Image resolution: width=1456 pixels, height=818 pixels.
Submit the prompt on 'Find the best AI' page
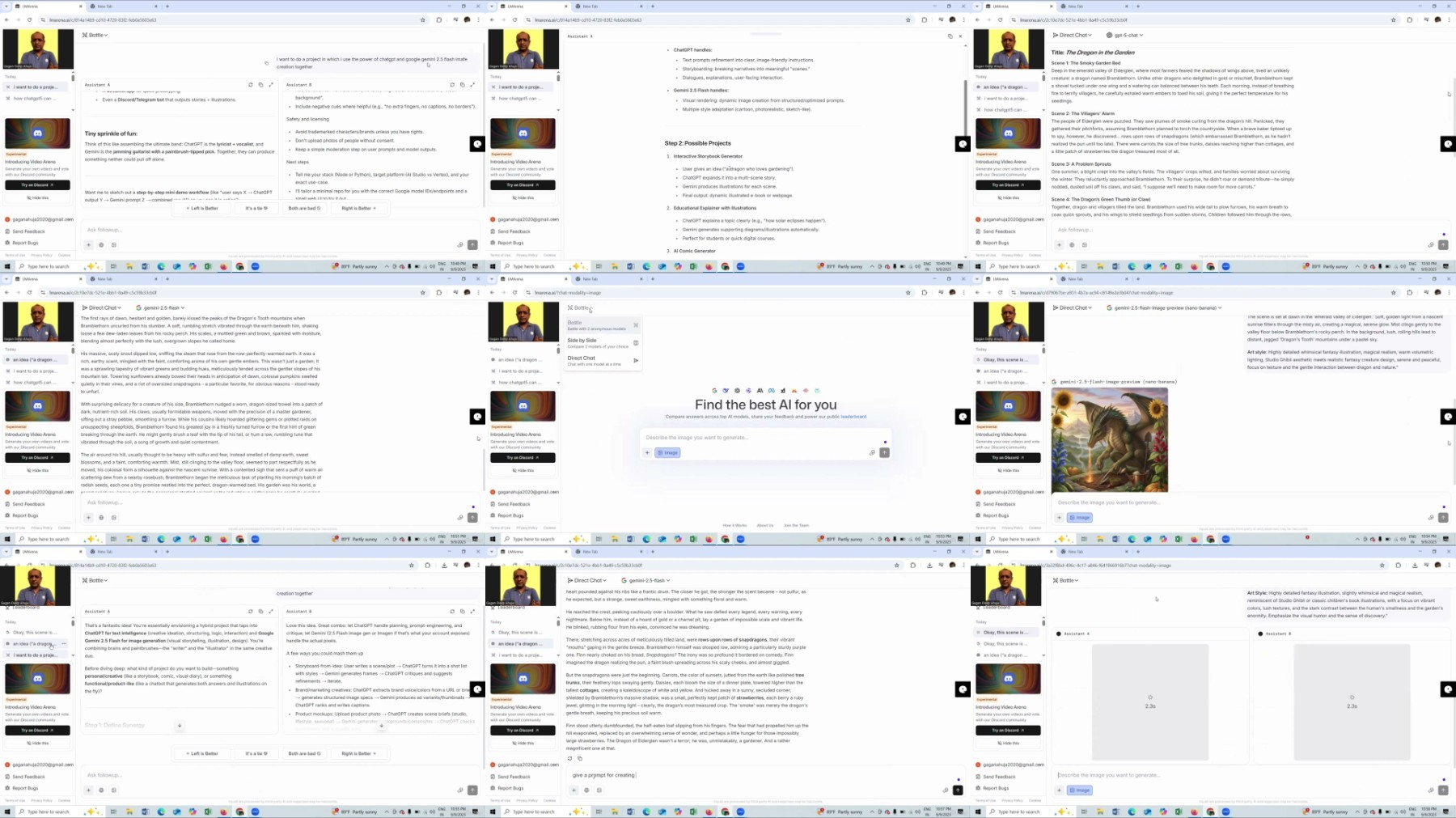[884, 452]
